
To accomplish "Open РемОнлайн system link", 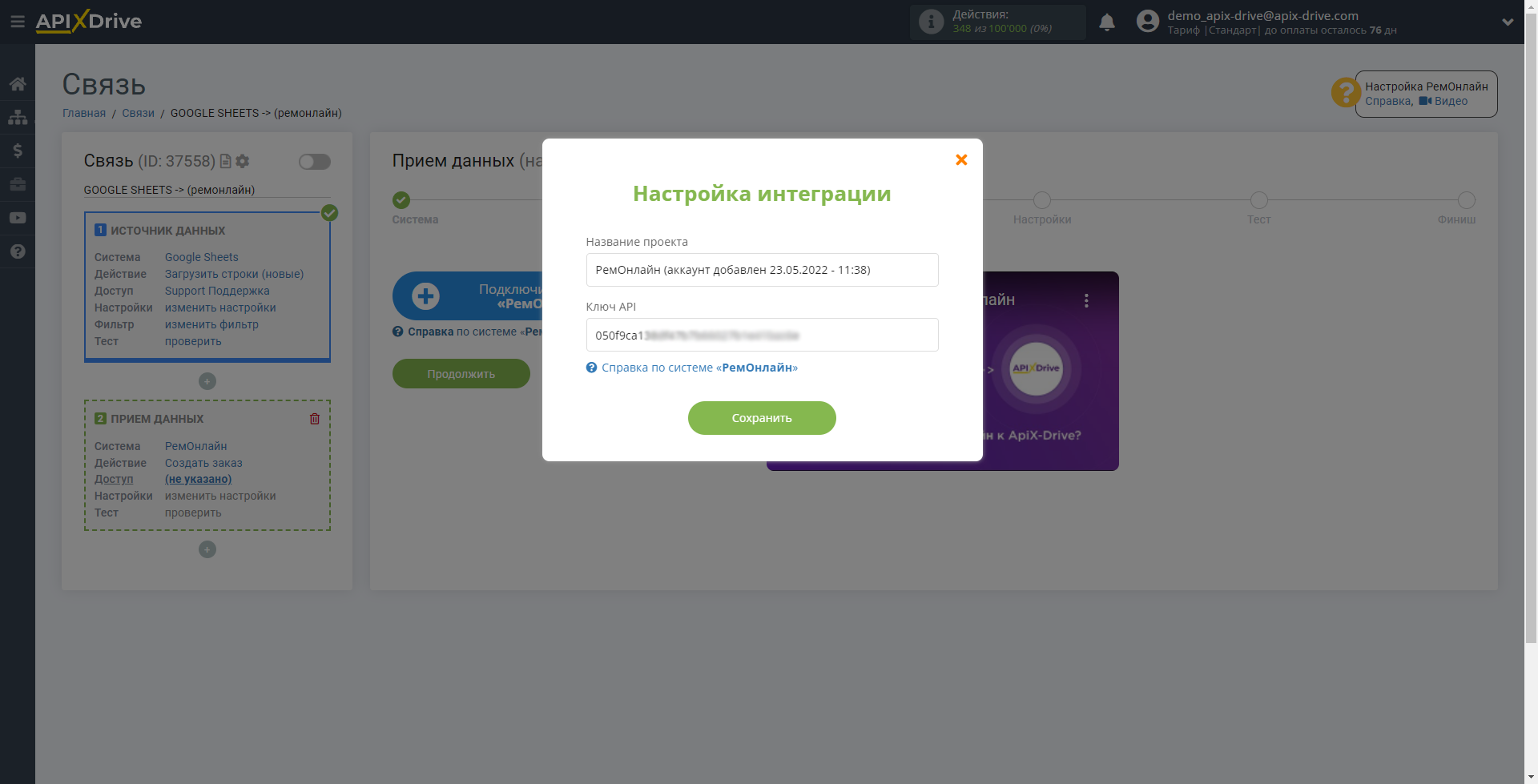I will click(x=196, y=446).
